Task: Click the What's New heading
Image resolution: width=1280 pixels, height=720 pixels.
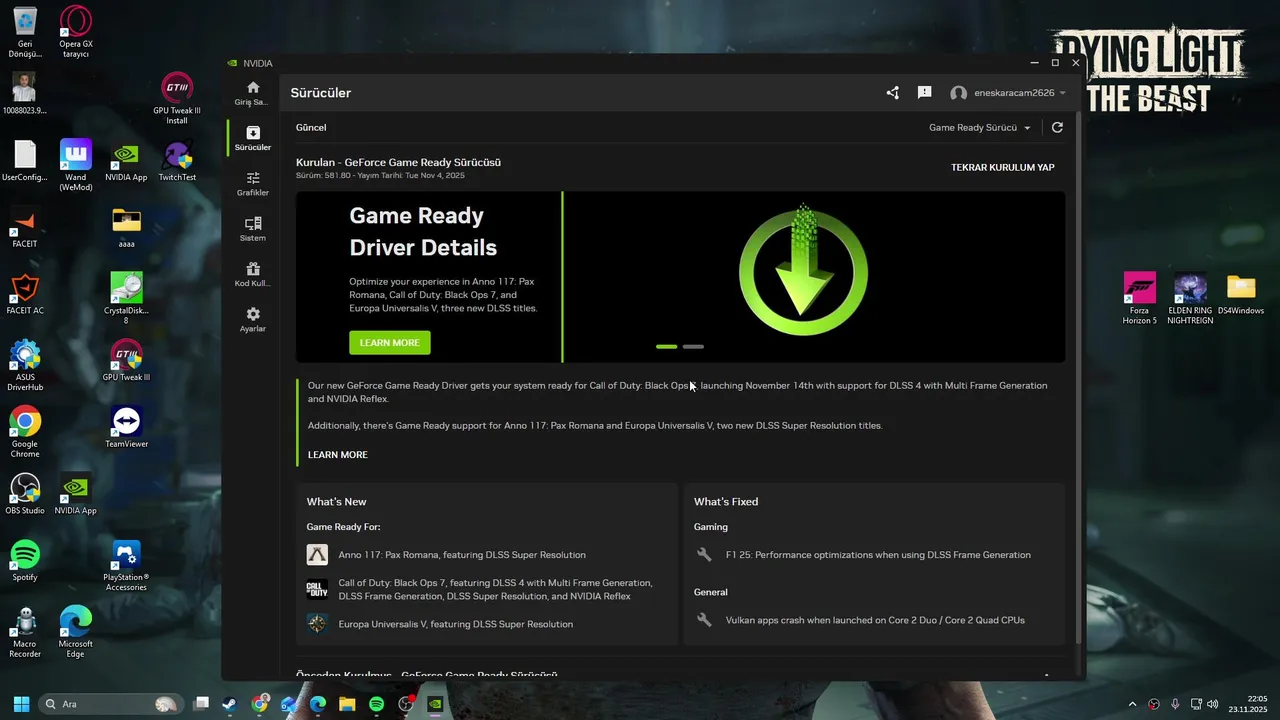Action: pyautogui.click(x=337, y=502)
